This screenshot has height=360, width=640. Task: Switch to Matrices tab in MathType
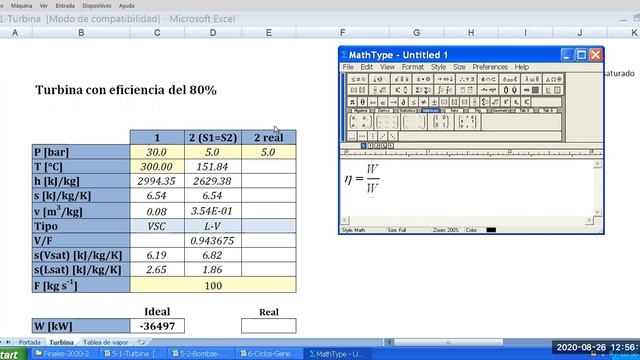431,111
